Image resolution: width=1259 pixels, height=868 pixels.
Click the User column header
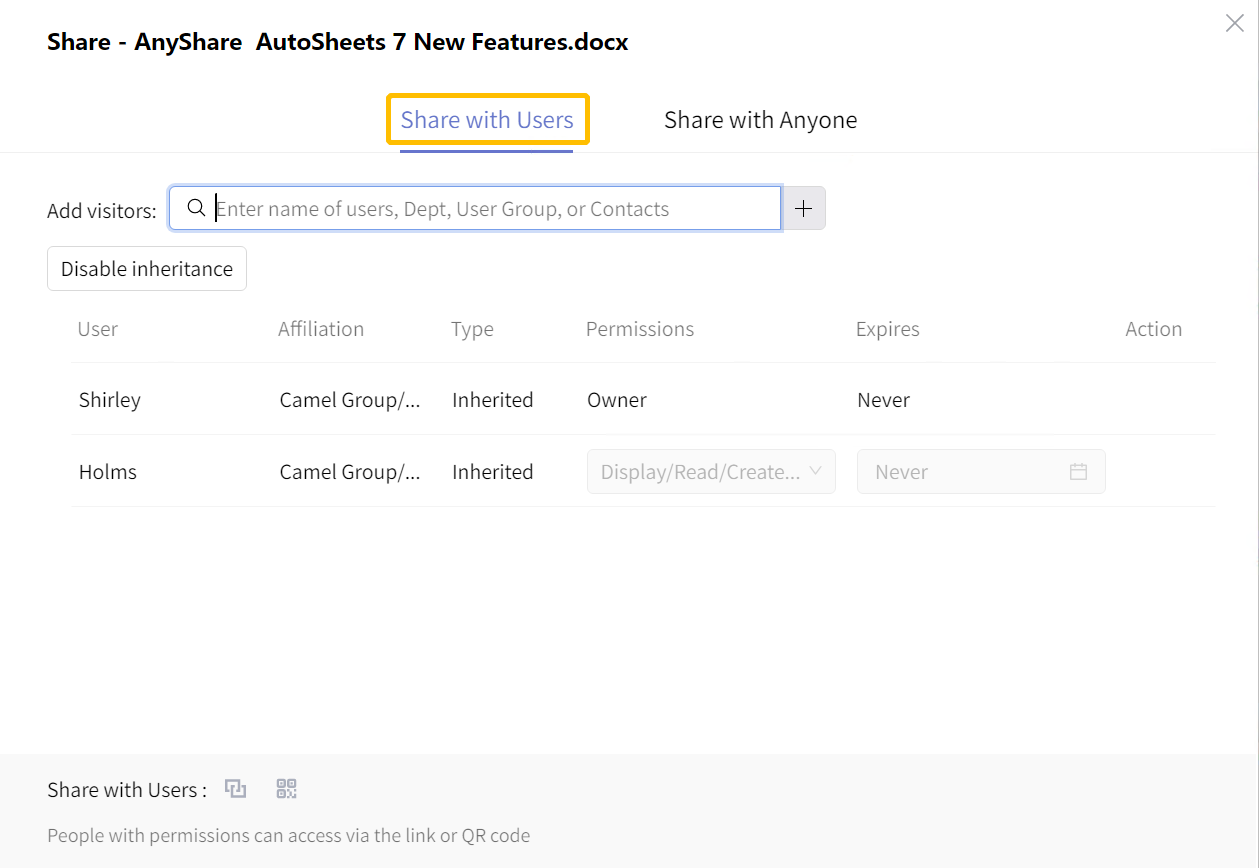click(x=98, y=329)
